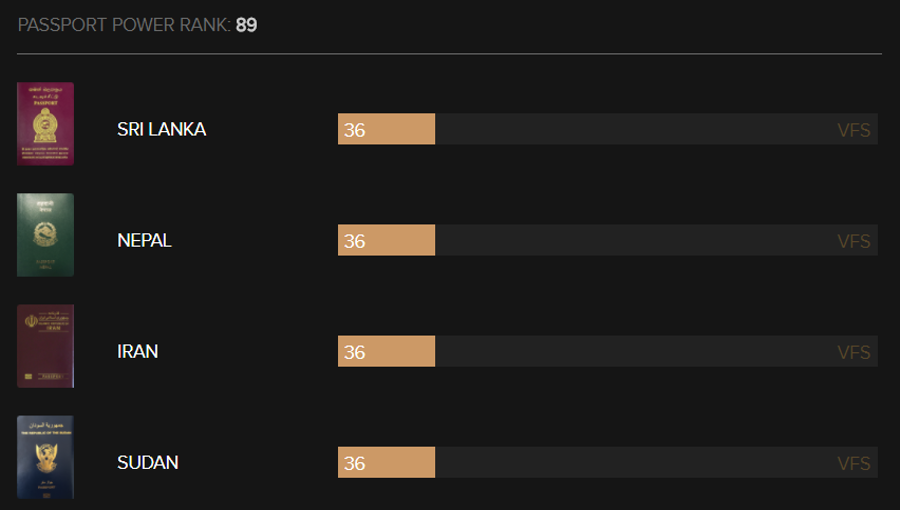Click the rank number 89
The width and height of the screenshot is (900, 510).
247,25
